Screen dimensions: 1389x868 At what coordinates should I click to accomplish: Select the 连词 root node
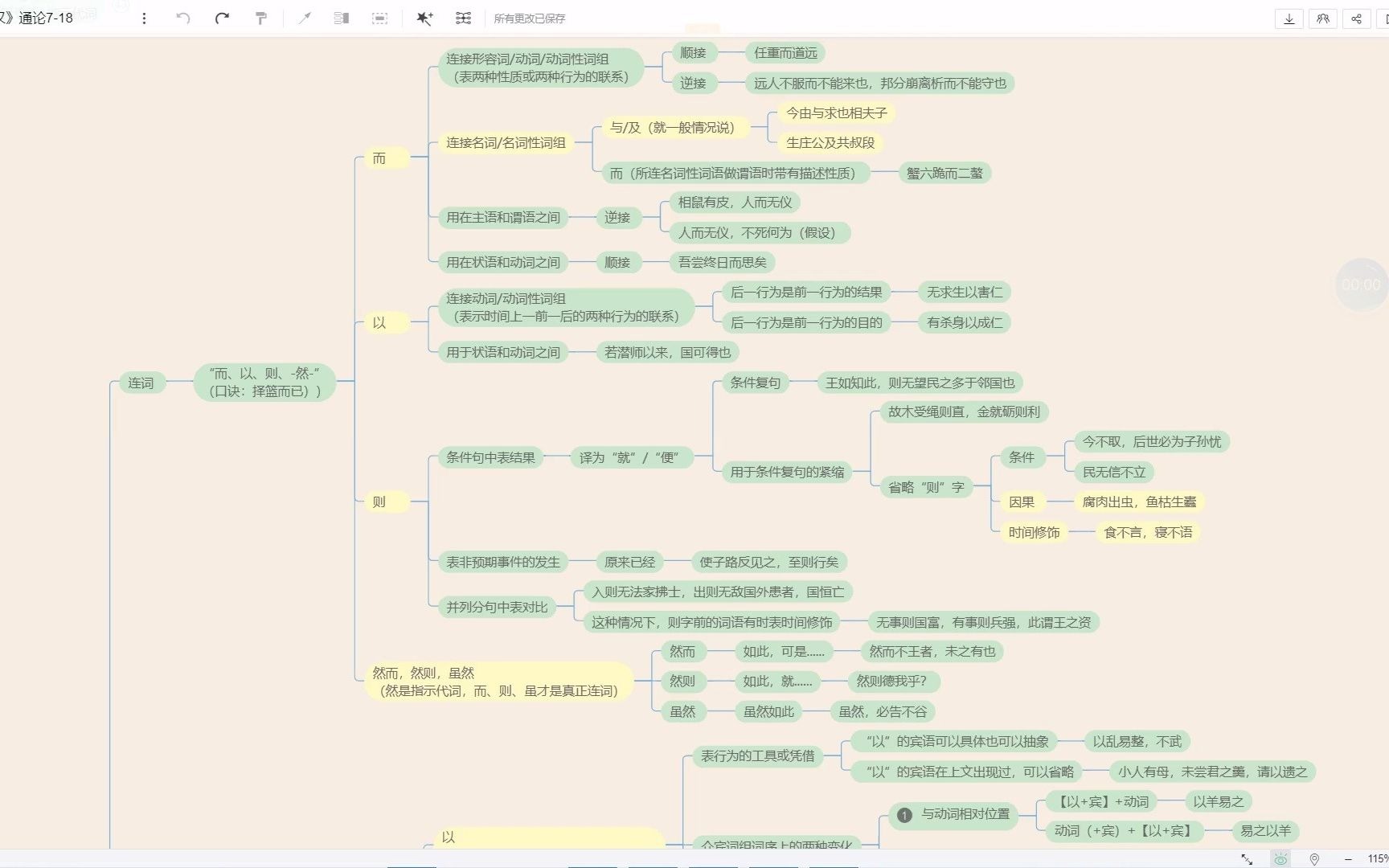[x=141, y=383]
